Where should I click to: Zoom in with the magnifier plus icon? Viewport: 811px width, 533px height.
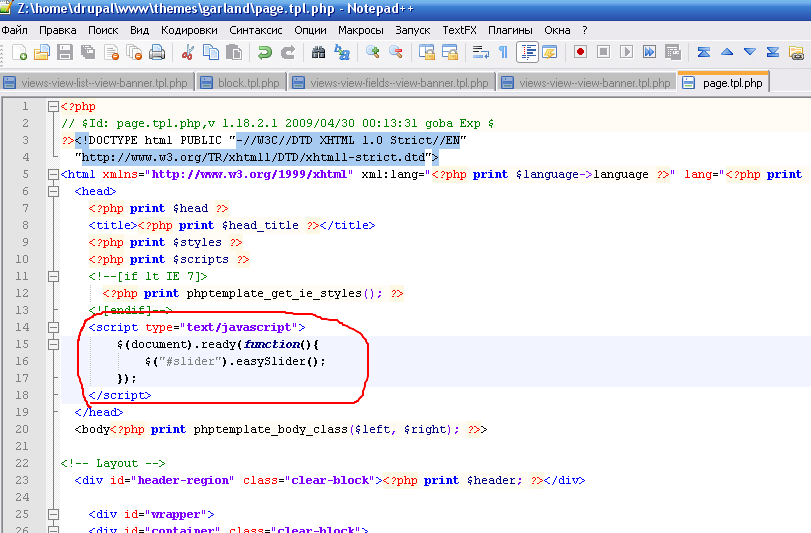coord(372,52)
